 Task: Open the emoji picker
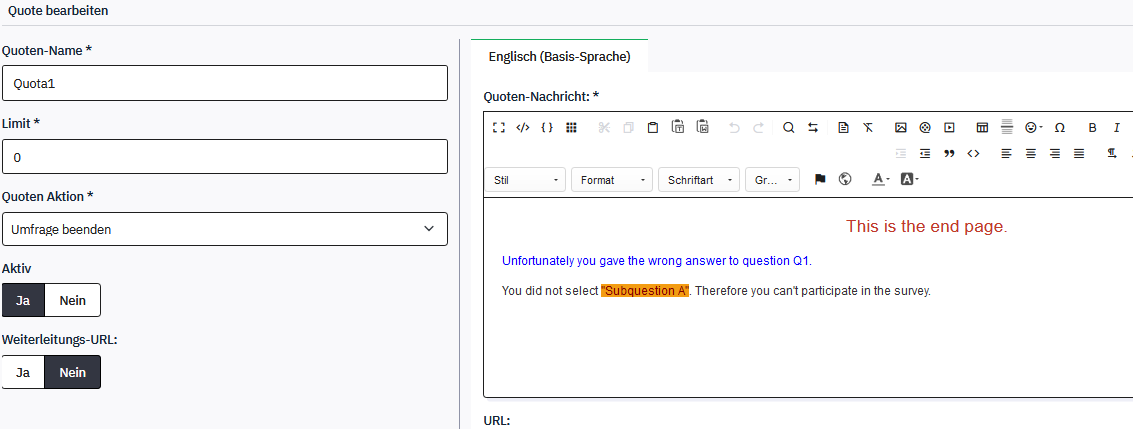click(x=1033, y=127)
